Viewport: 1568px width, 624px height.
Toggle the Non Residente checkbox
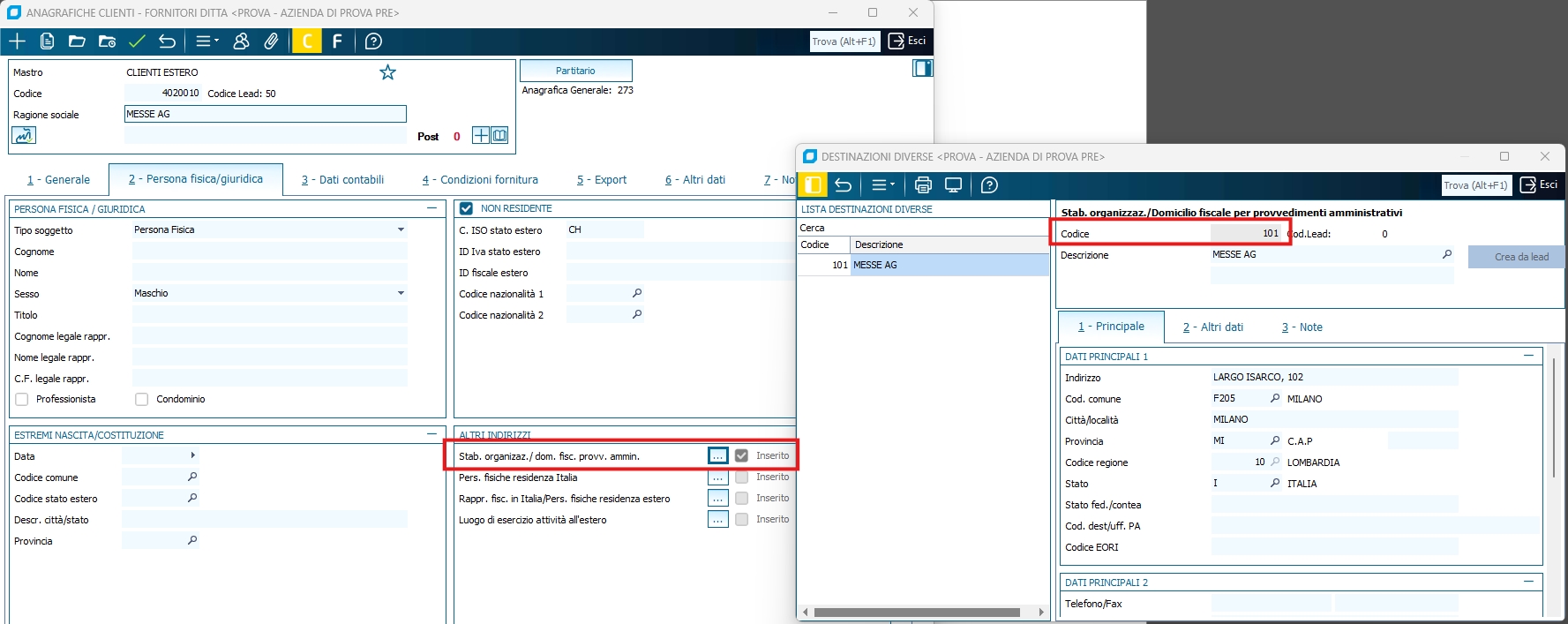pos(466,208)
